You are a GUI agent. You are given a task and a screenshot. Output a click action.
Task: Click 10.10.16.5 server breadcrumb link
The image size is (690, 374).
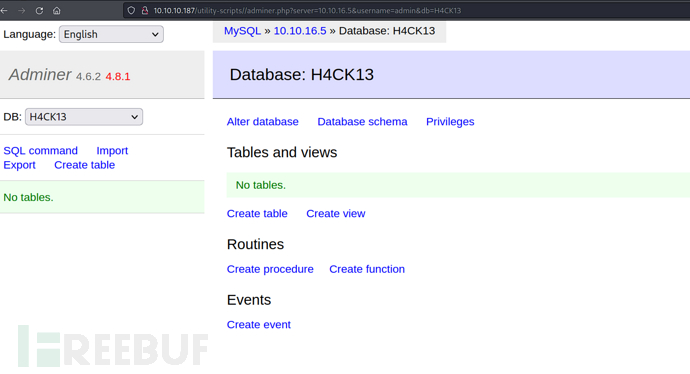click(300, 31)
